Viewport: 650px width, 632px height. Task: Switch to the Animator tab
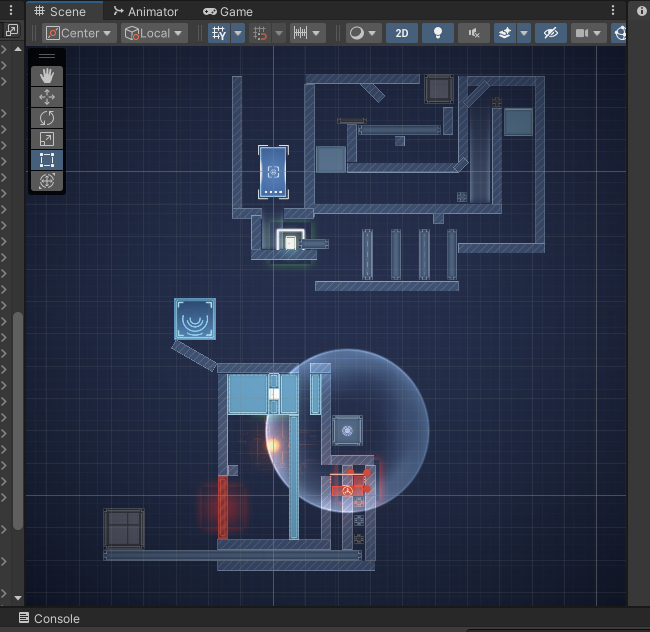coord(145,11)
